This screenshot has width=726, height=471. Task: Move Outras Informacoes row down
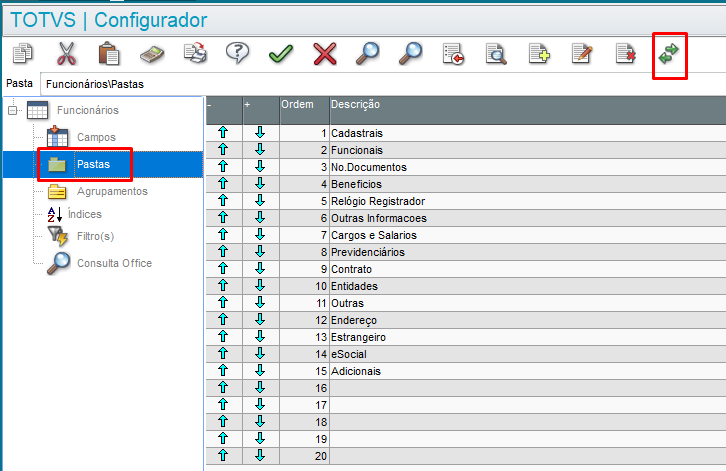(260, 218)
